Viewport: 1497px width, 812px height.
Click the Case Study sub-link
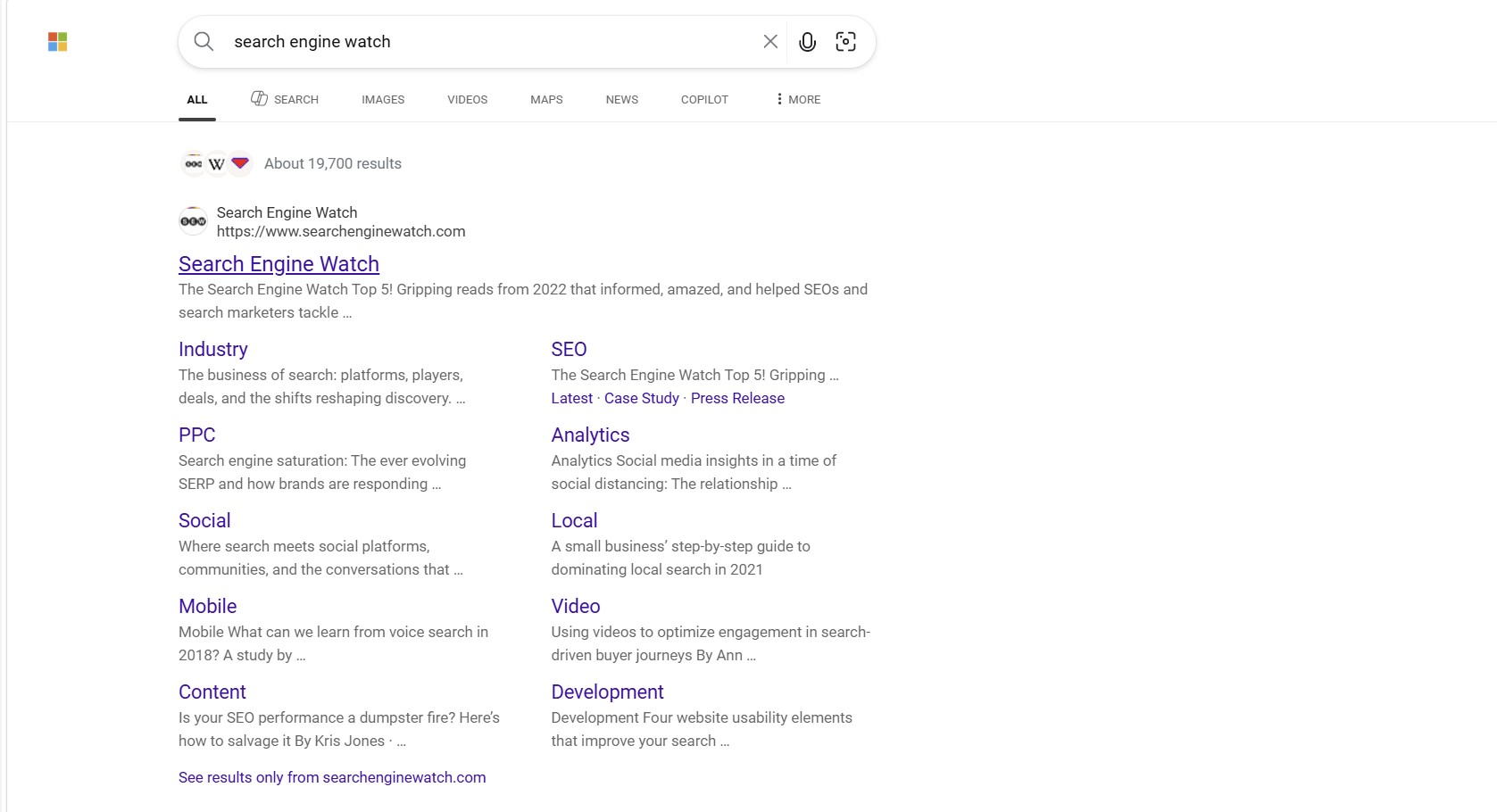point(642,399)
